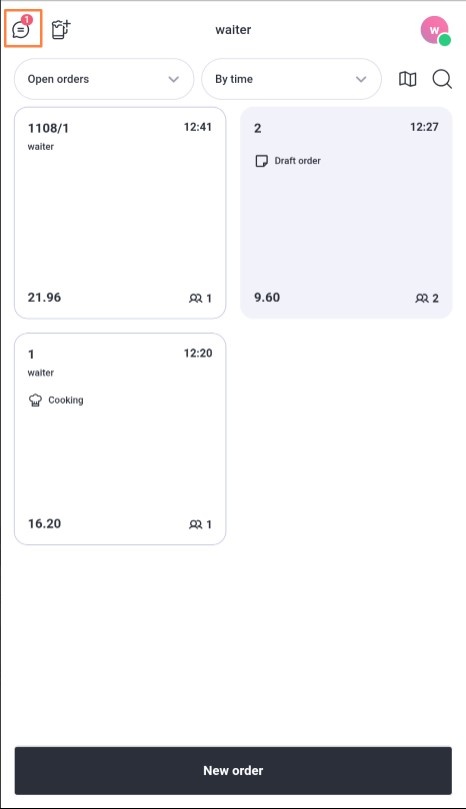Screen dimensions: 466x809
Task: Expand the chevron in Open orders filter
Action: tap(174, 79)
